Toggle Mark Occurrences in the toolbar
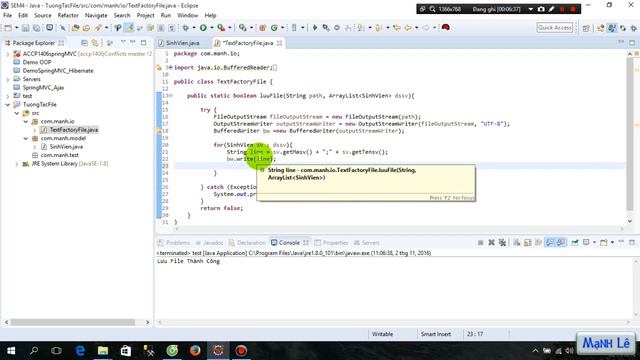Screen dimensions: 640x360 (129, 28)
